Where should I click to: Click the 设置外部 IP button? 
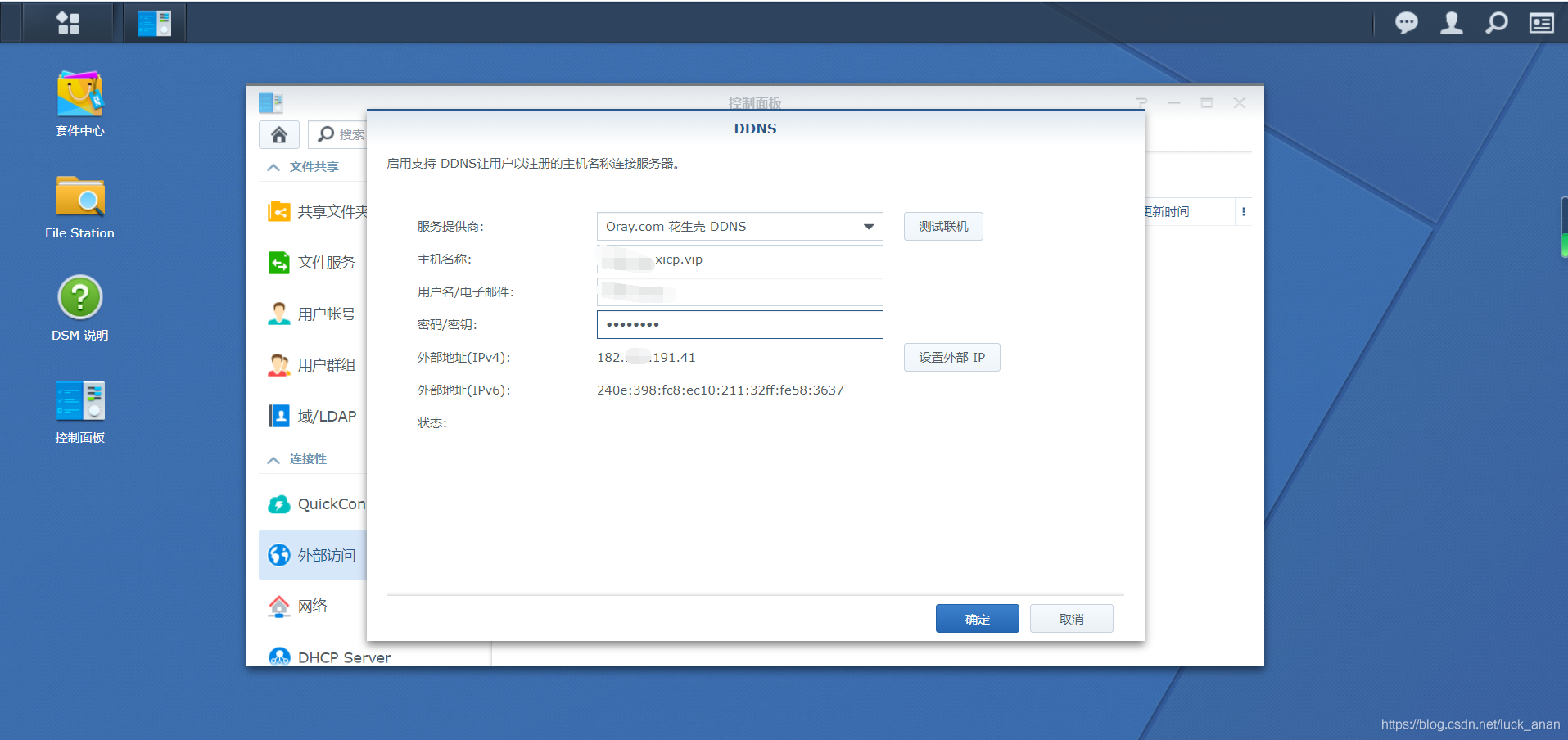[952, 358]
